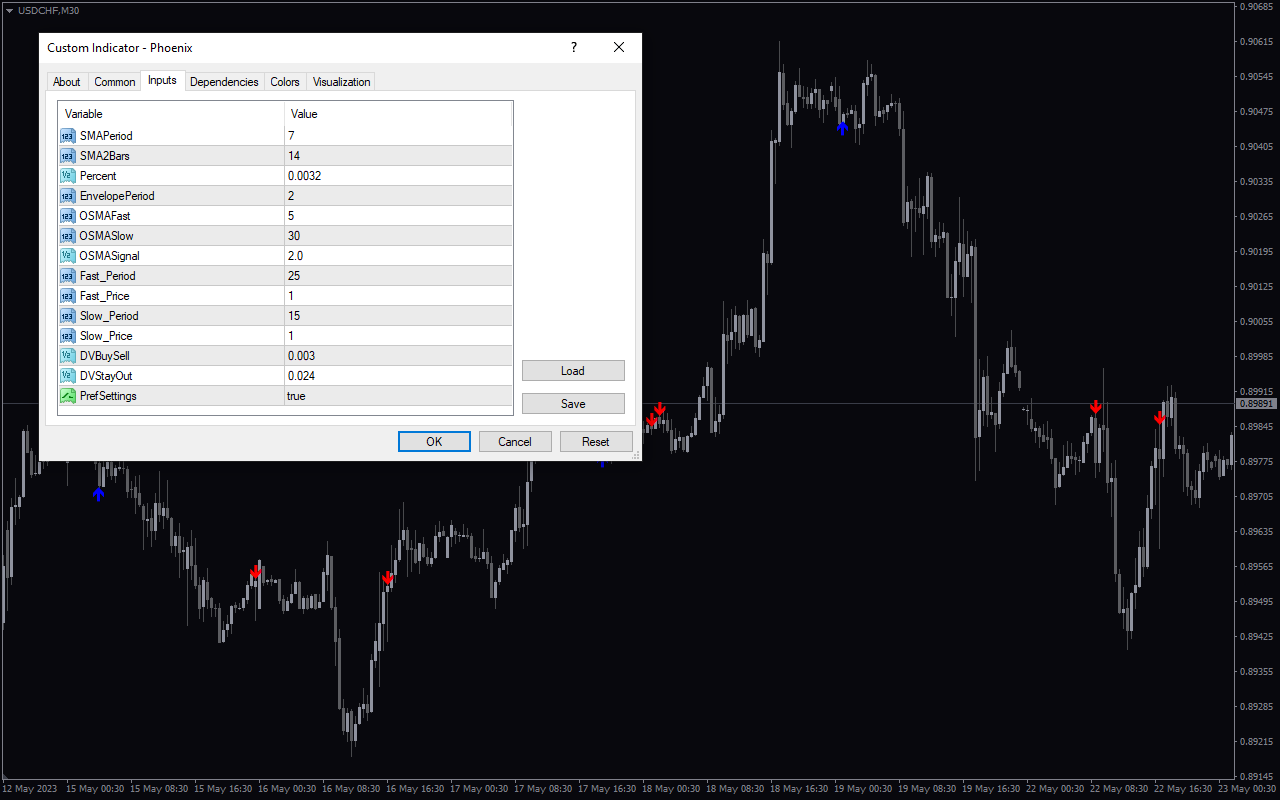Click the current price label 0.89891
This screenshot has width=1280, height=800.
coord(1257,404)
